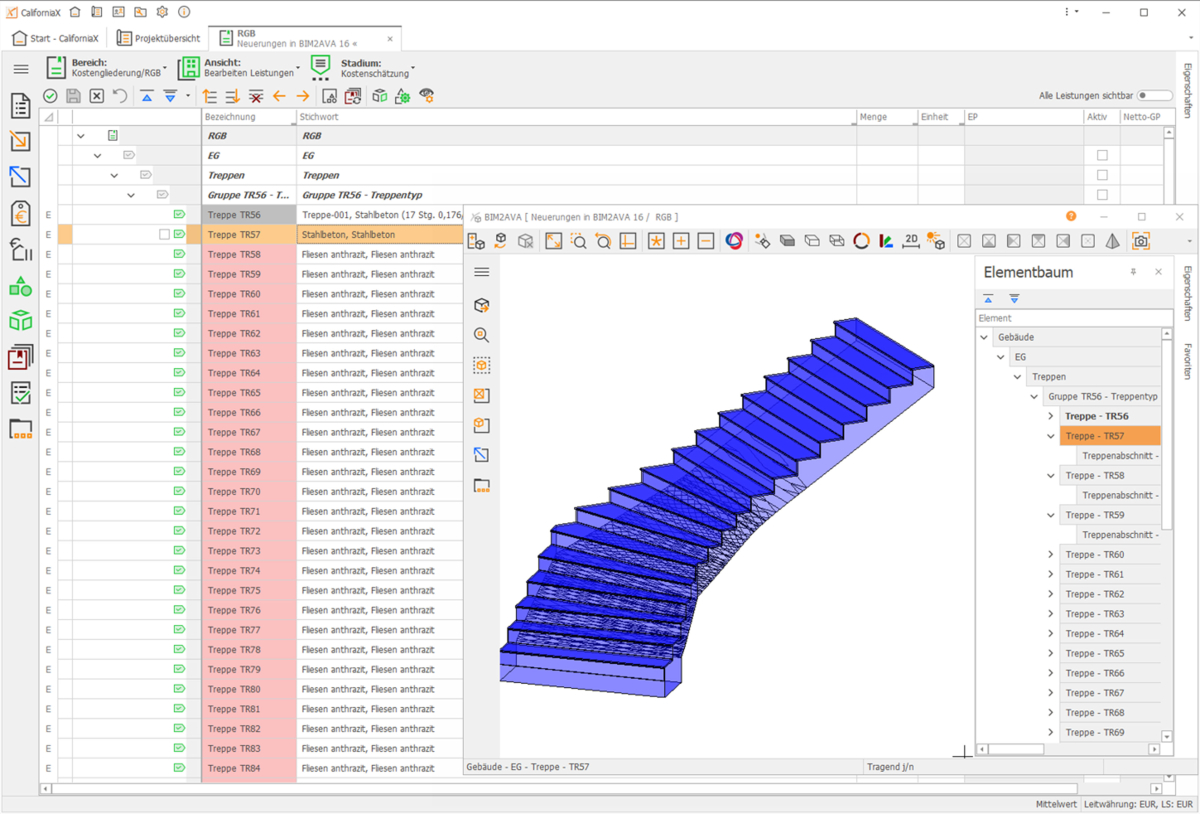Viewport: 1200px width, 814px height.
Task: Click the euro price tag sidebar icon
Action: click(x=20, y=213)
